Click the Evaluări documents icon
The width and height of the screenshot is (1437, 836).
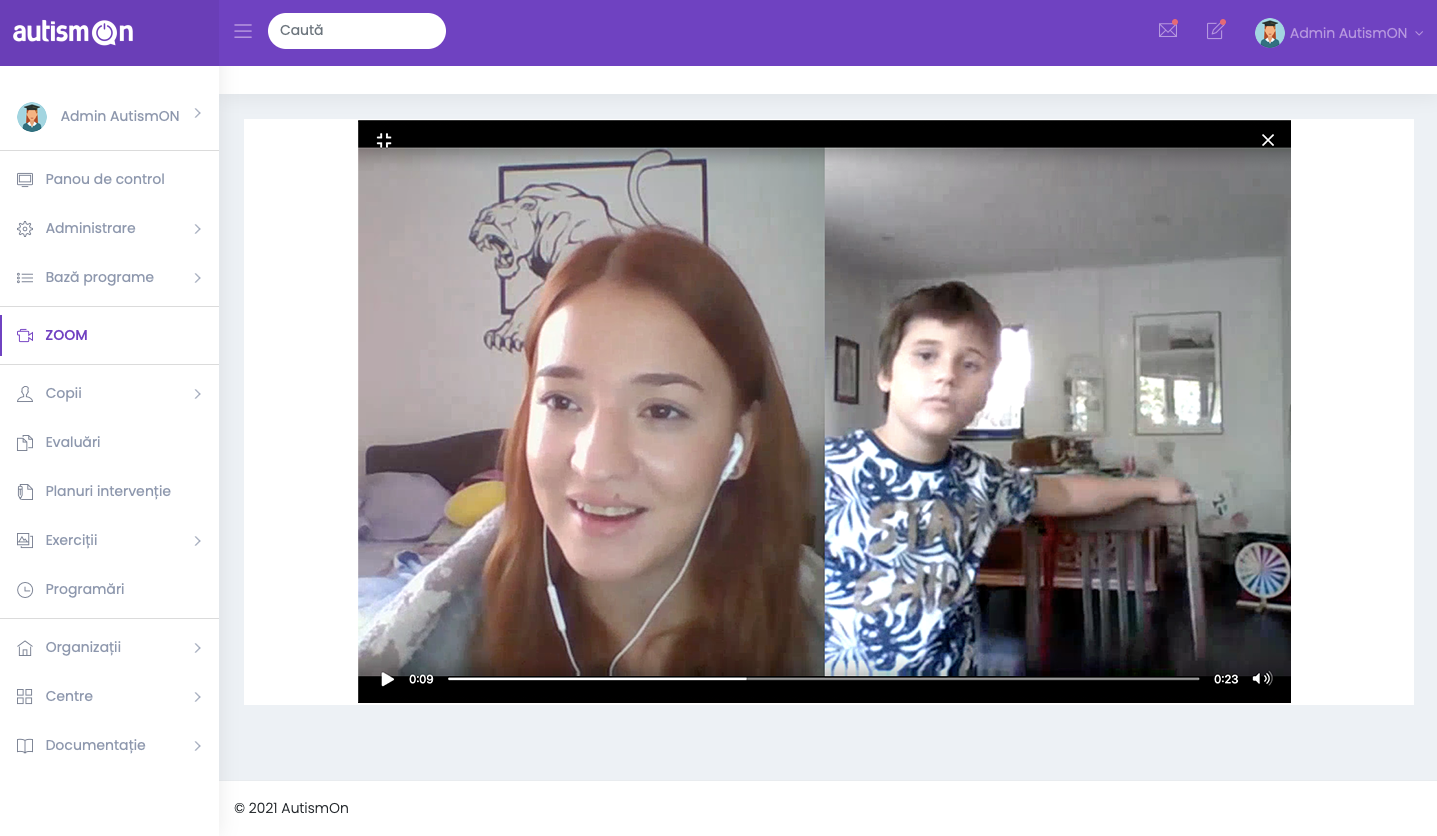tap(25, 443)
